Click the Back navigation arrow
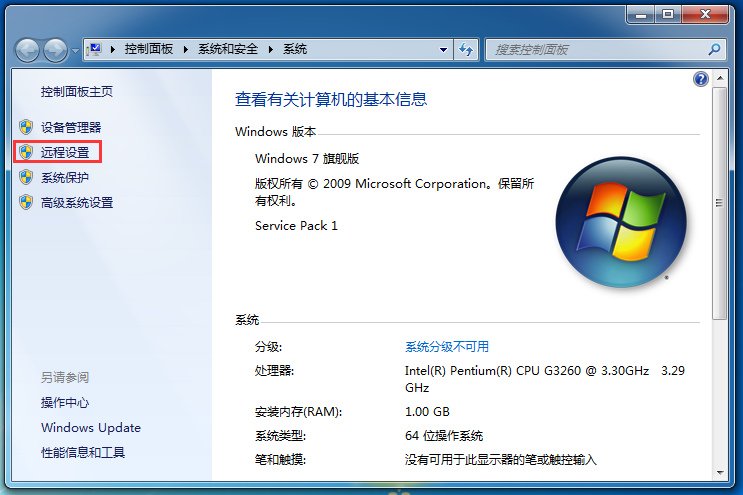The width and height of the screenshot is (743, 495). click(27, 50)
